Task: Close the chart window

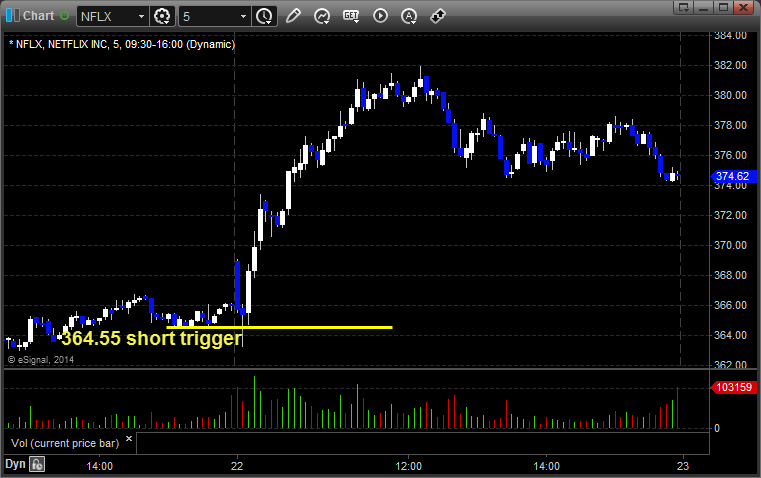Action: 743,7
